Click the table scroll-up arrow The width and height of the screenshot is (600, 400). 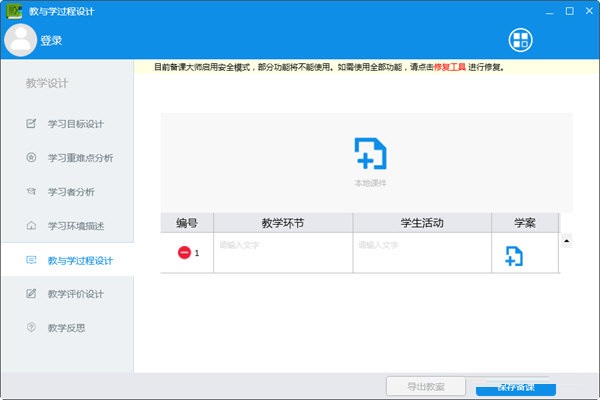(566, 241)
